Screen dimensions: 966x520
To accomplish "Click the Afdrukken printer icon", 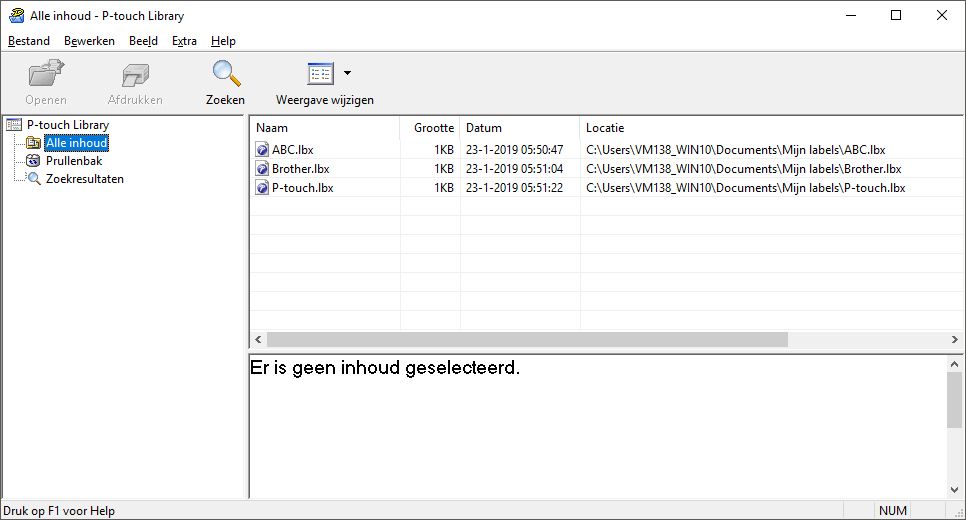I will tap(135, 75).
